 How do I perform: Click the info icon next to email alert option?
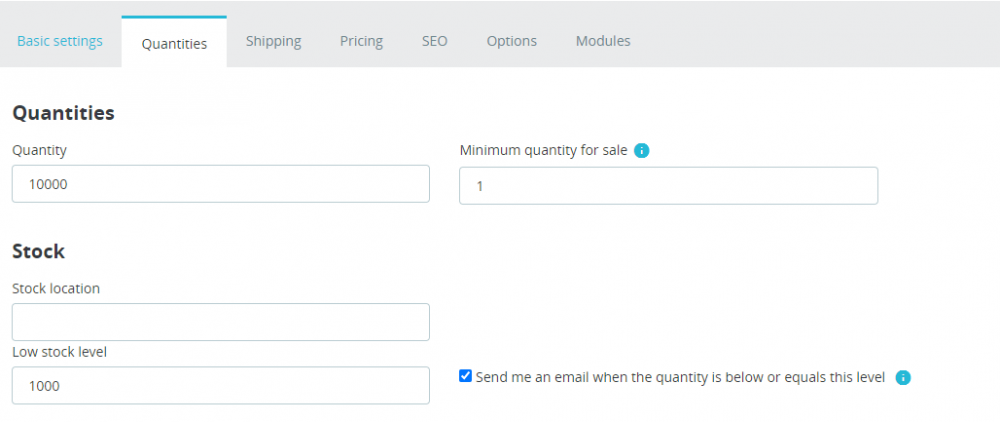tap(903, 378)
